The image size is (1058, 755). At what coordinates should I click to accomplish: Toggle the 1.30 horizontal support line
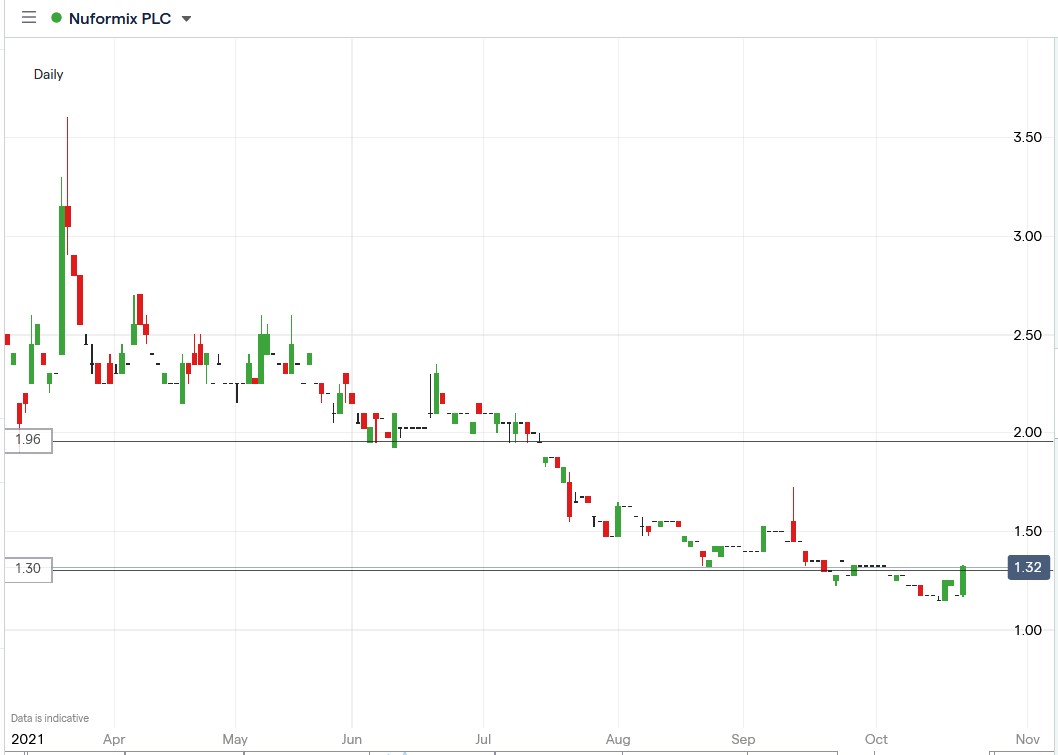[500, 570]
